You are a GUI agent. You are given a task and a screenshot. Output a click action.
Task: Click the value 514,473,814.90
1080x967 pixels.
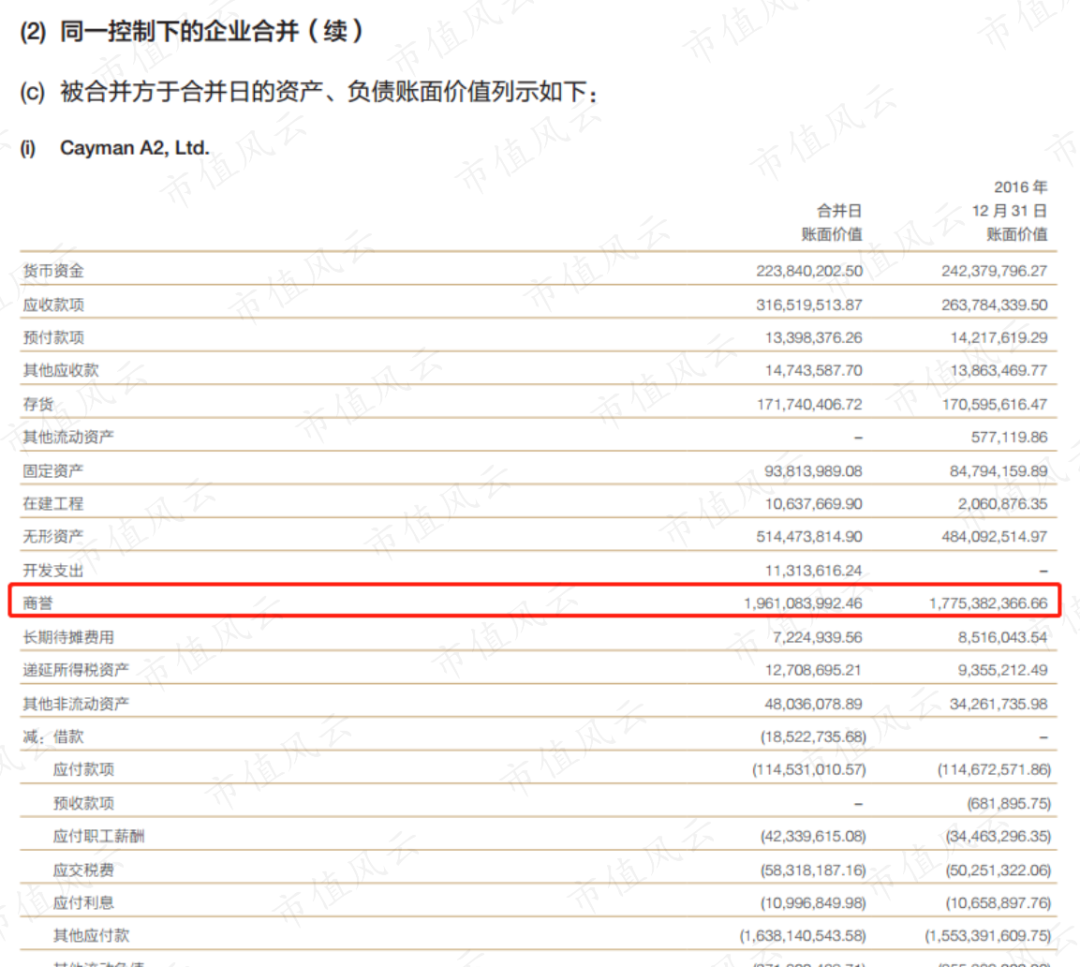(809, 537)
